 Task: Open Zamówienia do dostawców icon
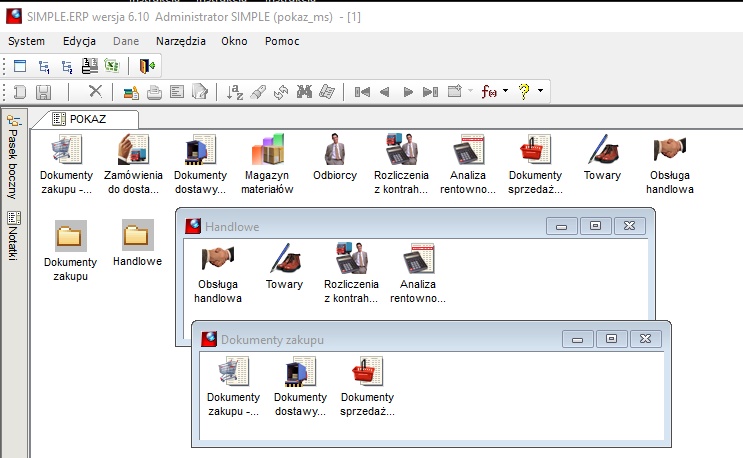point(133,164)
